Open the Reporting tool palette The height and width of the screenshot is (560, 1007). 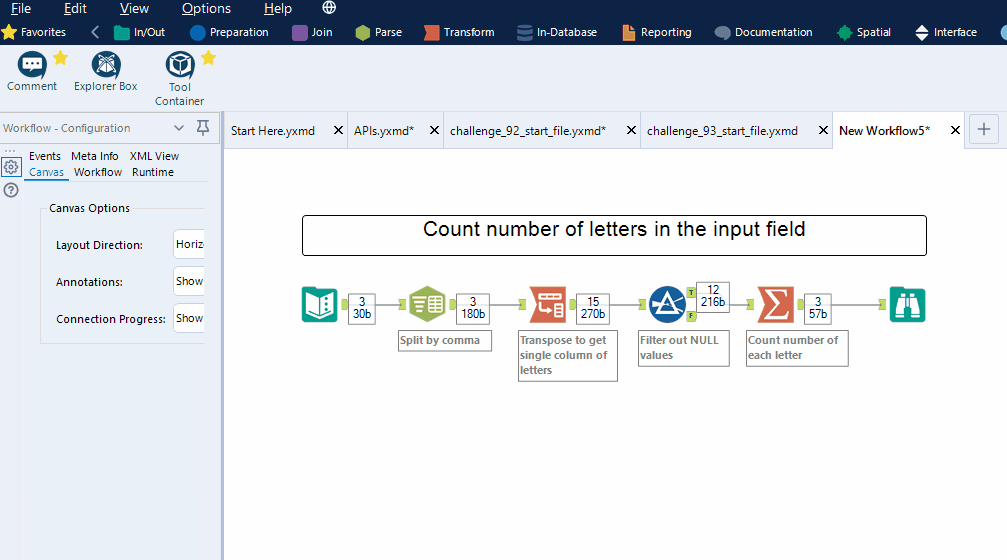coord(657,32)
